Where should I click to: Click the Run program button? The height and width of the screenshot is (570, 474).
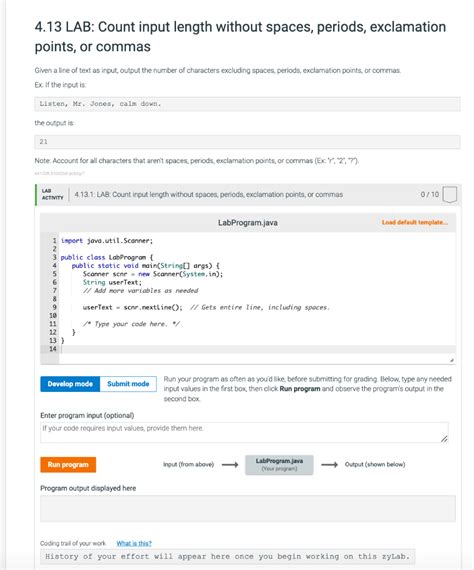(x=68, y=464)
